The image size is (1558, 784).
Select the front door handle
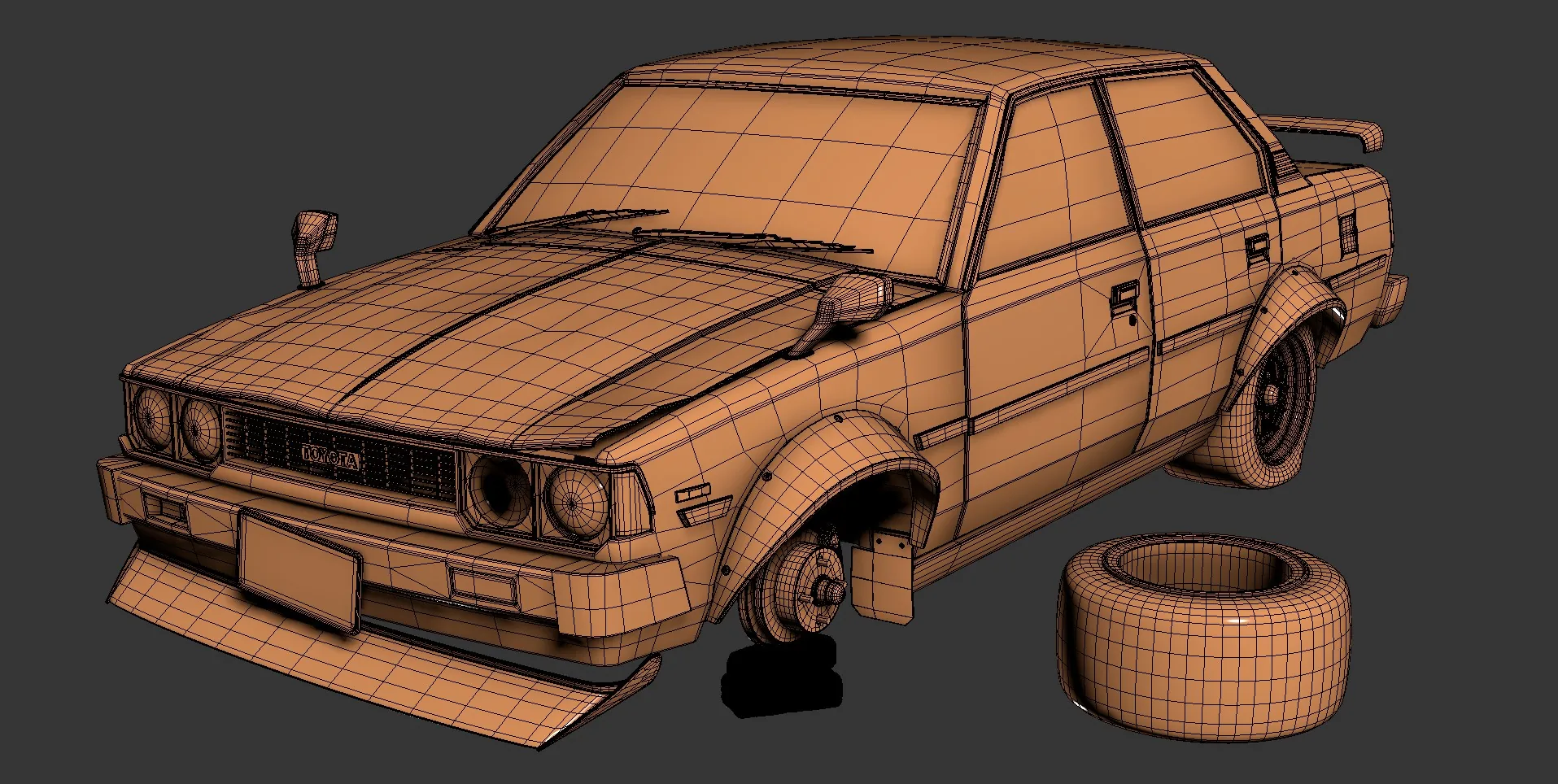click(x=1125, y=298)
